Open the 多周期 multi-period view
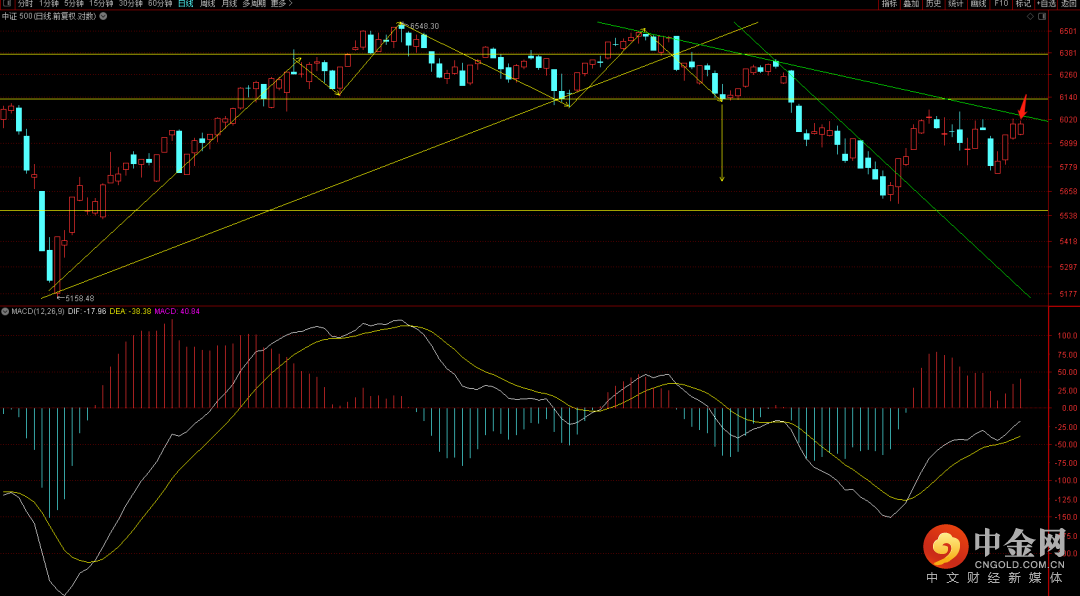 tap(254, 3)
